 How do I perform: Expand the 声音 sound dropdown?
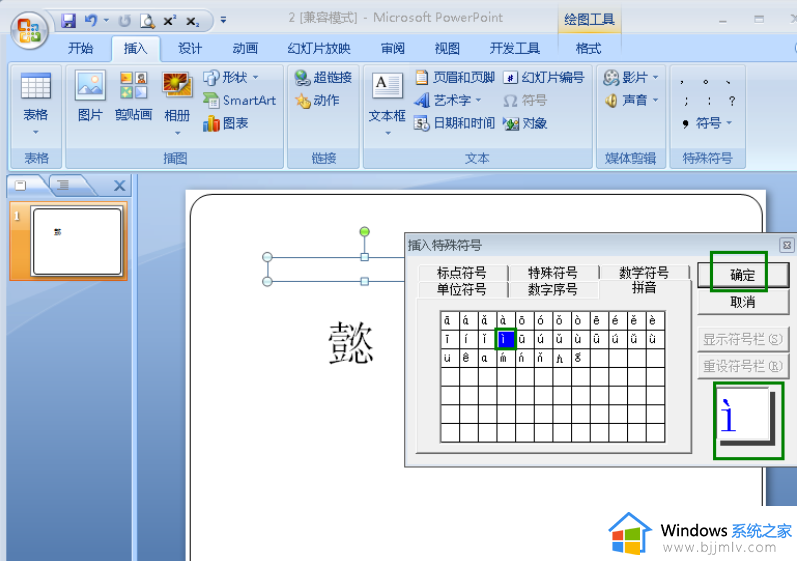(x=655, y=100)
